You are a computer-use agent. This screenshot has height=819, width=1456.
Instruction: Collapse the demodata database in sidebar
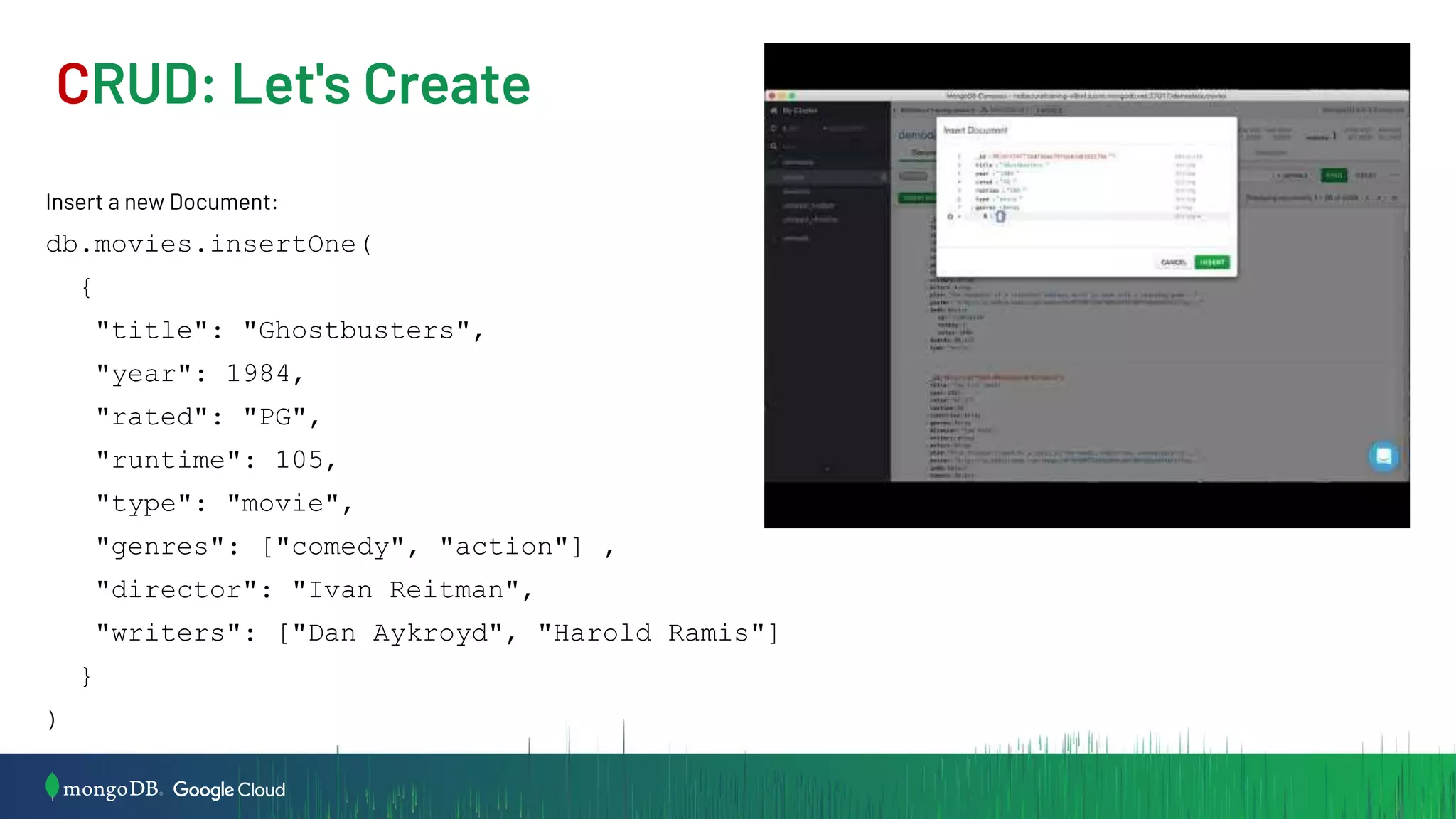[776, 162]
